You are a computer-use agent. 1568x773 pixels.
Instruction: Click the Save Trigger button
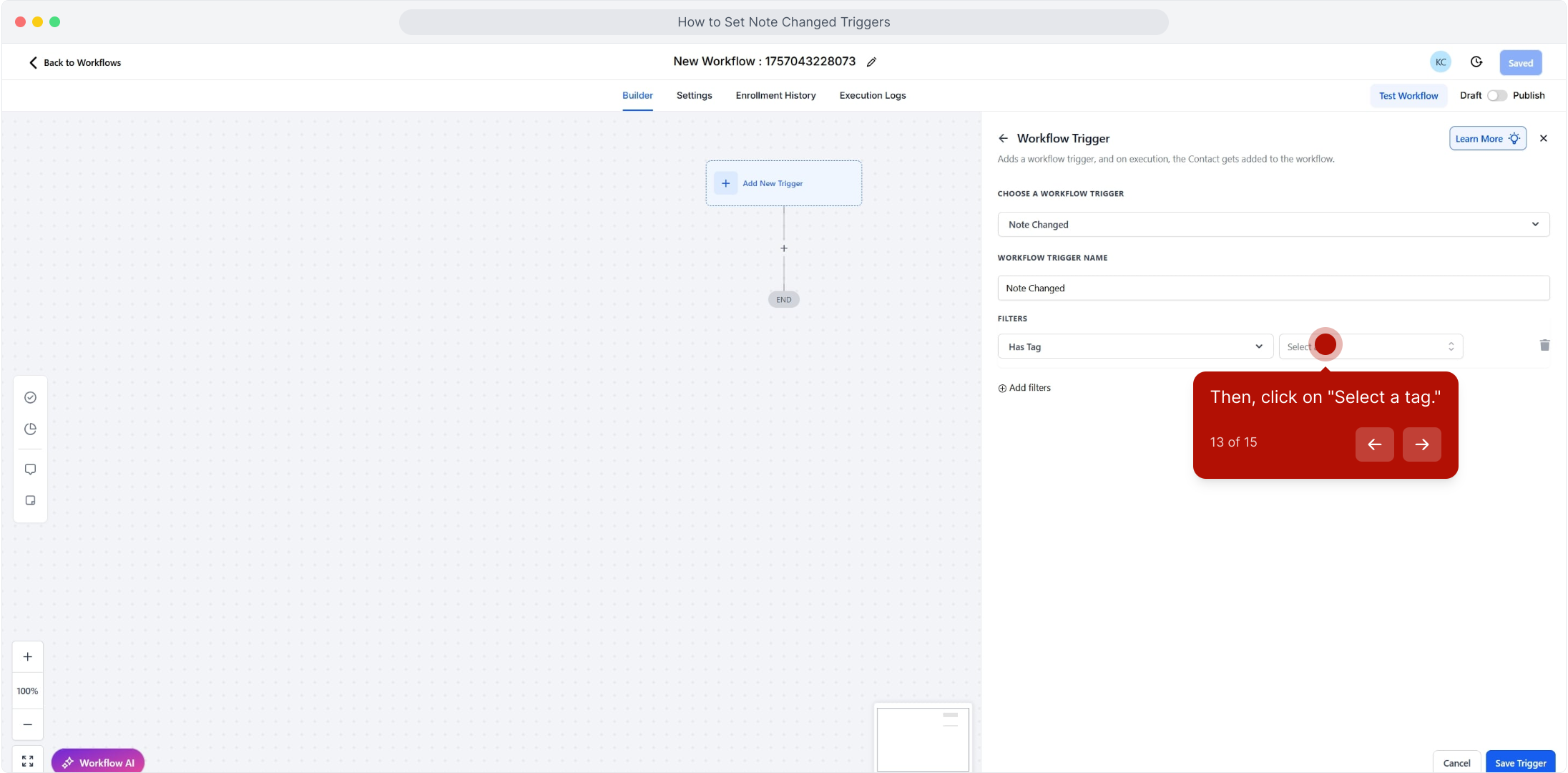pyautogui.click(x=1520, y=763)
